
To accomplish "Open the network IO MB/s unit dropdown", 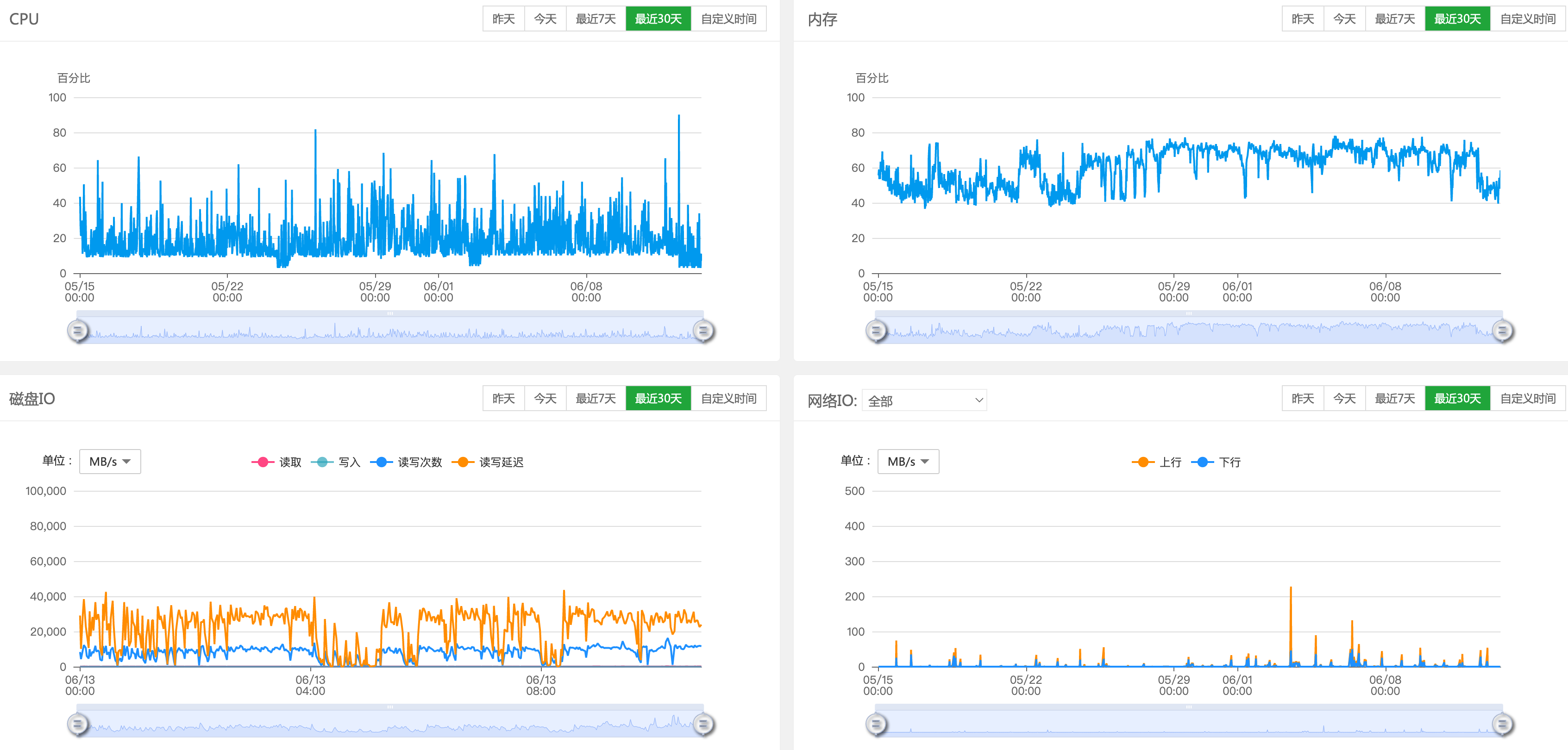I will coord(908,462).
